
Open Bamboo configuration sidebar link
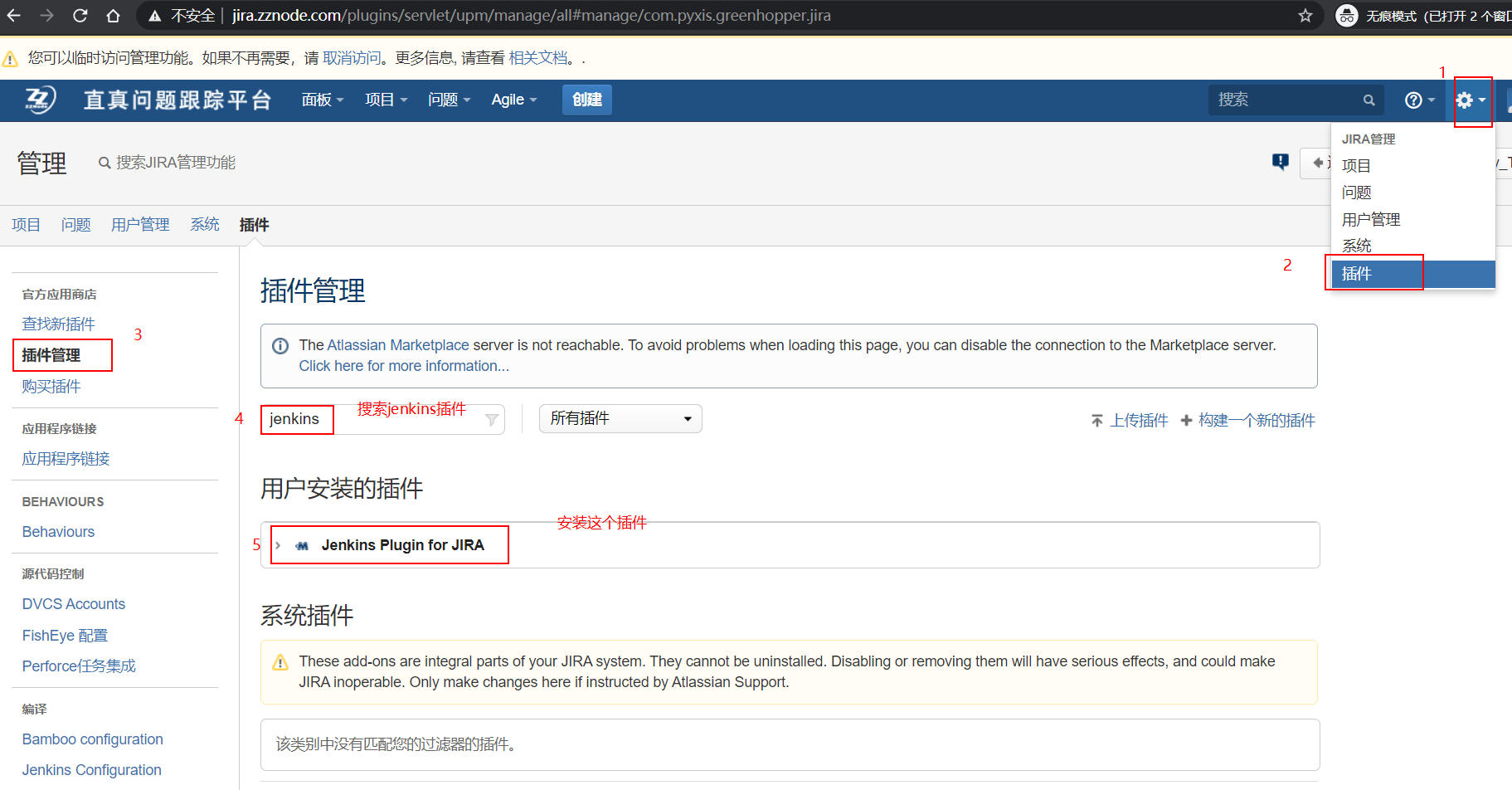[x=93, y=739]
